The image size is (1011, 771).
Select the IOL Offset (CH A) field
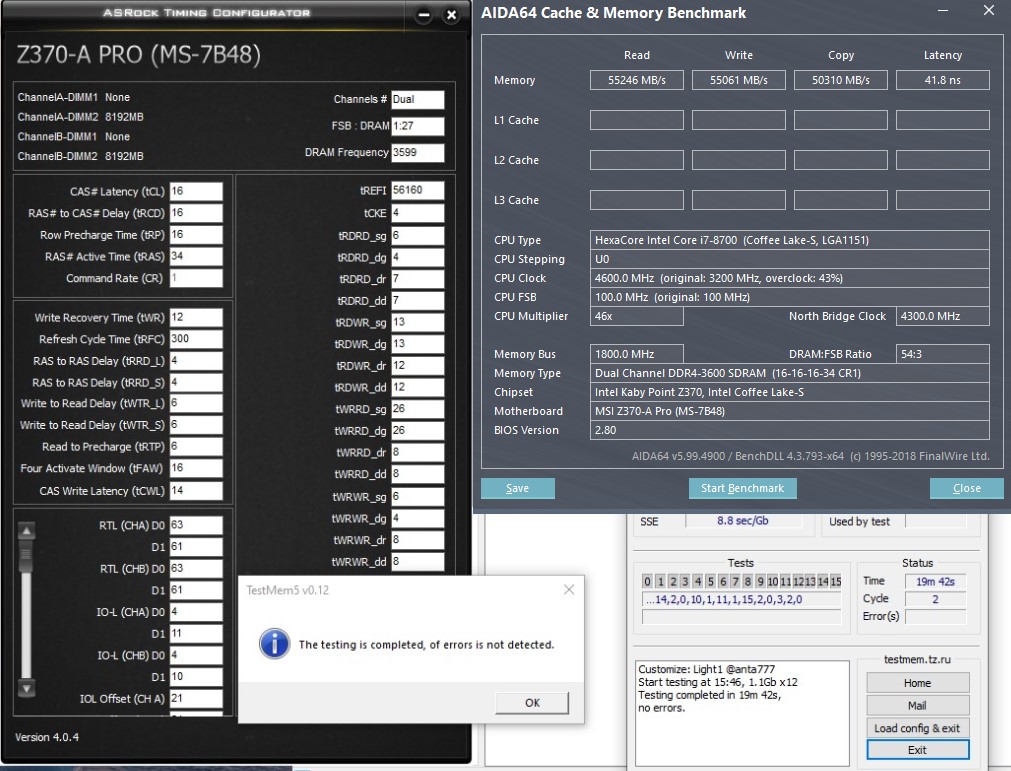[196, 698]
